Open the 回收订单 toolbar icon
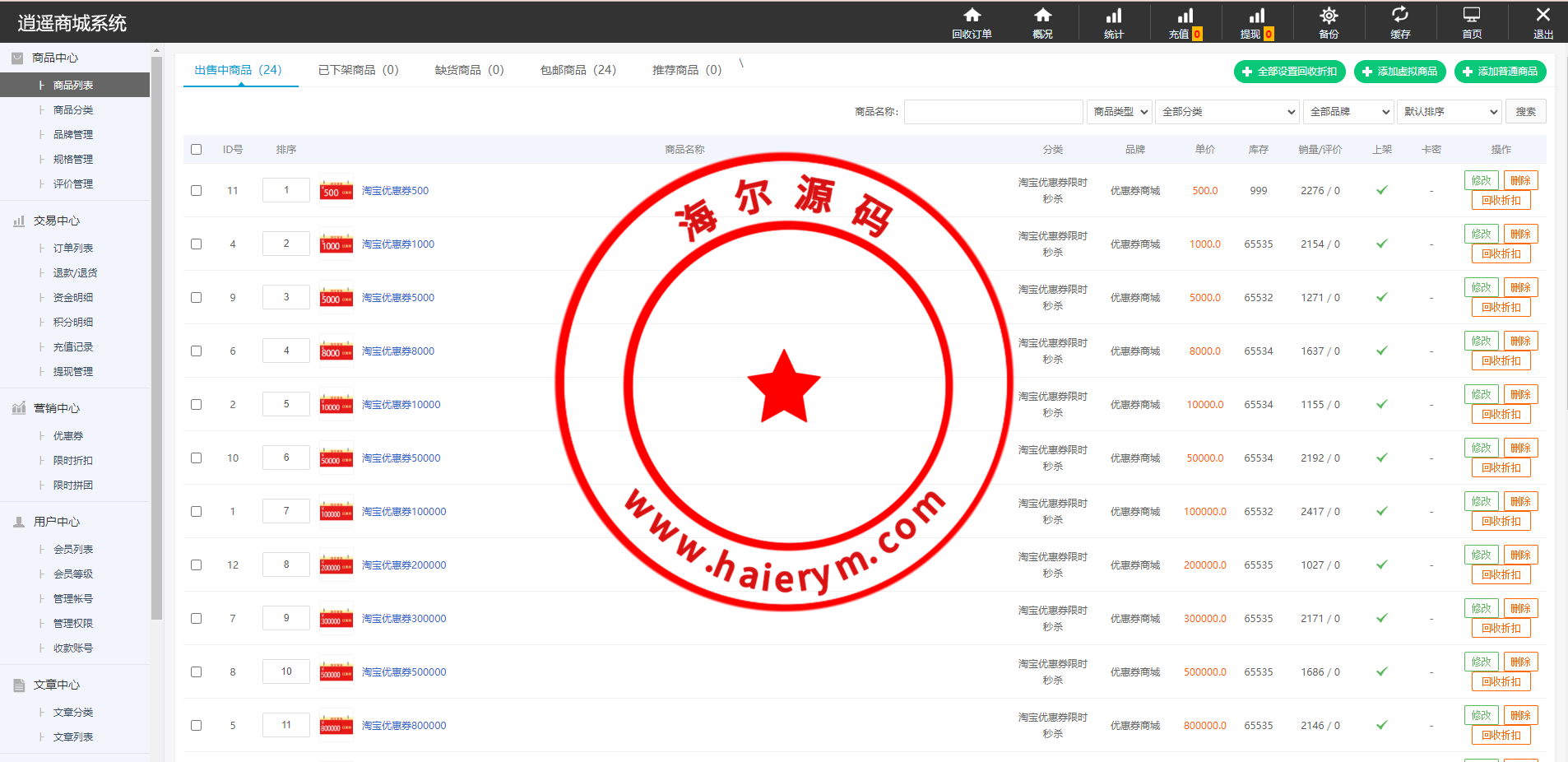Viewport: 1568px width, 762px height. point(972,21)
